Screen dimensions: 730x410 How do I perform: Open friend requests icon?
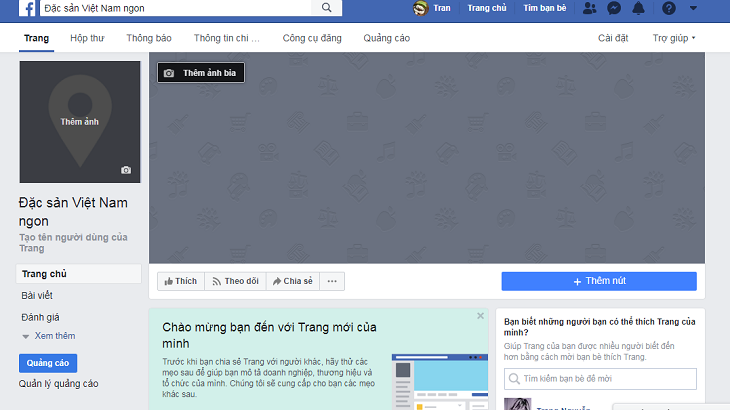(x=589, y=8)
